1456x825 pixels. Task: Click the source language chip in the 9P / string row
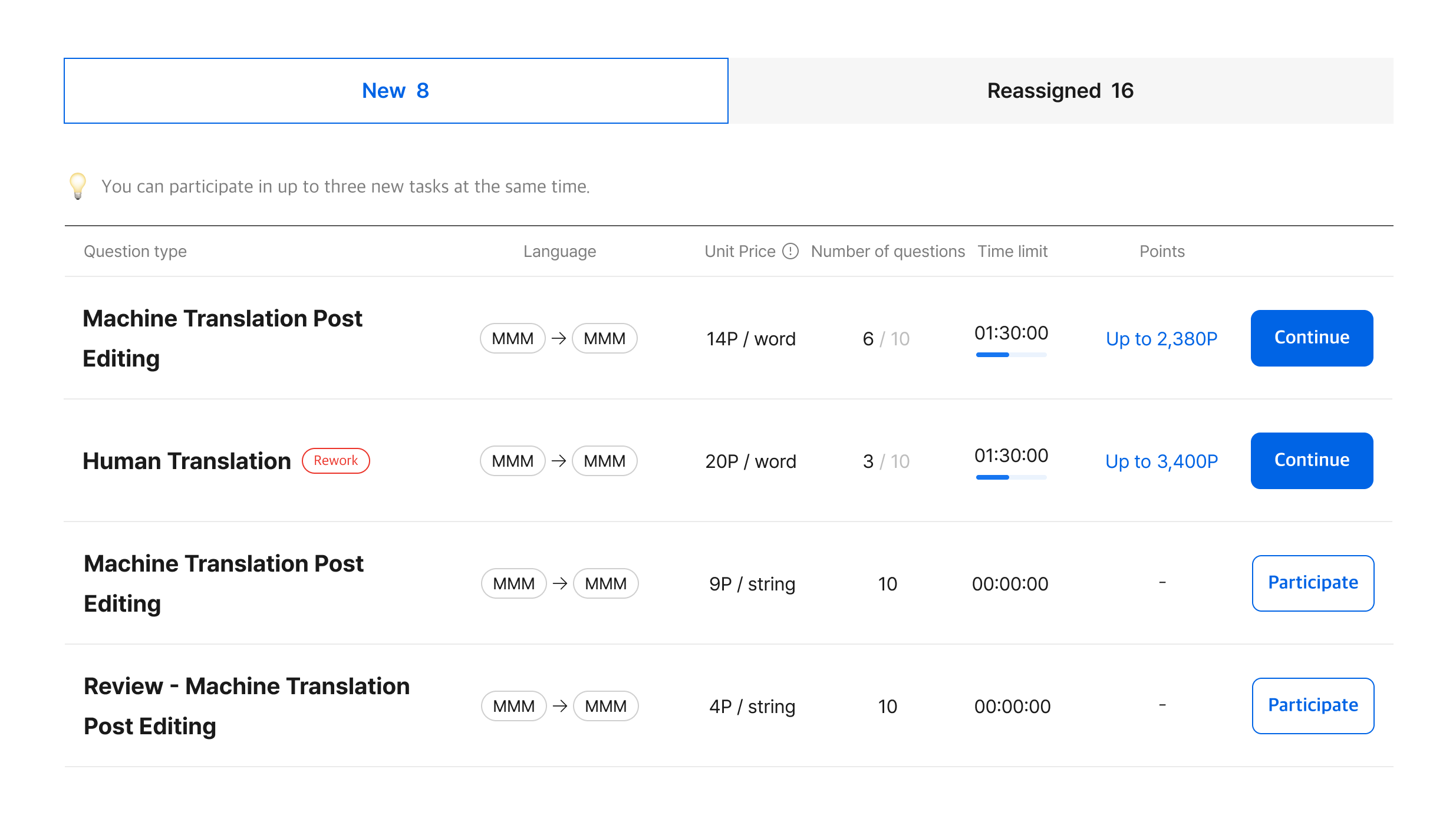click(513, 583)
